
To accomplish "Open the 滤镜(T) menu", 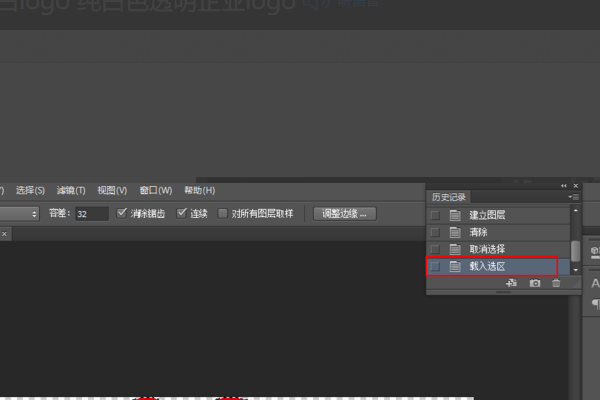I will (71, 190).
